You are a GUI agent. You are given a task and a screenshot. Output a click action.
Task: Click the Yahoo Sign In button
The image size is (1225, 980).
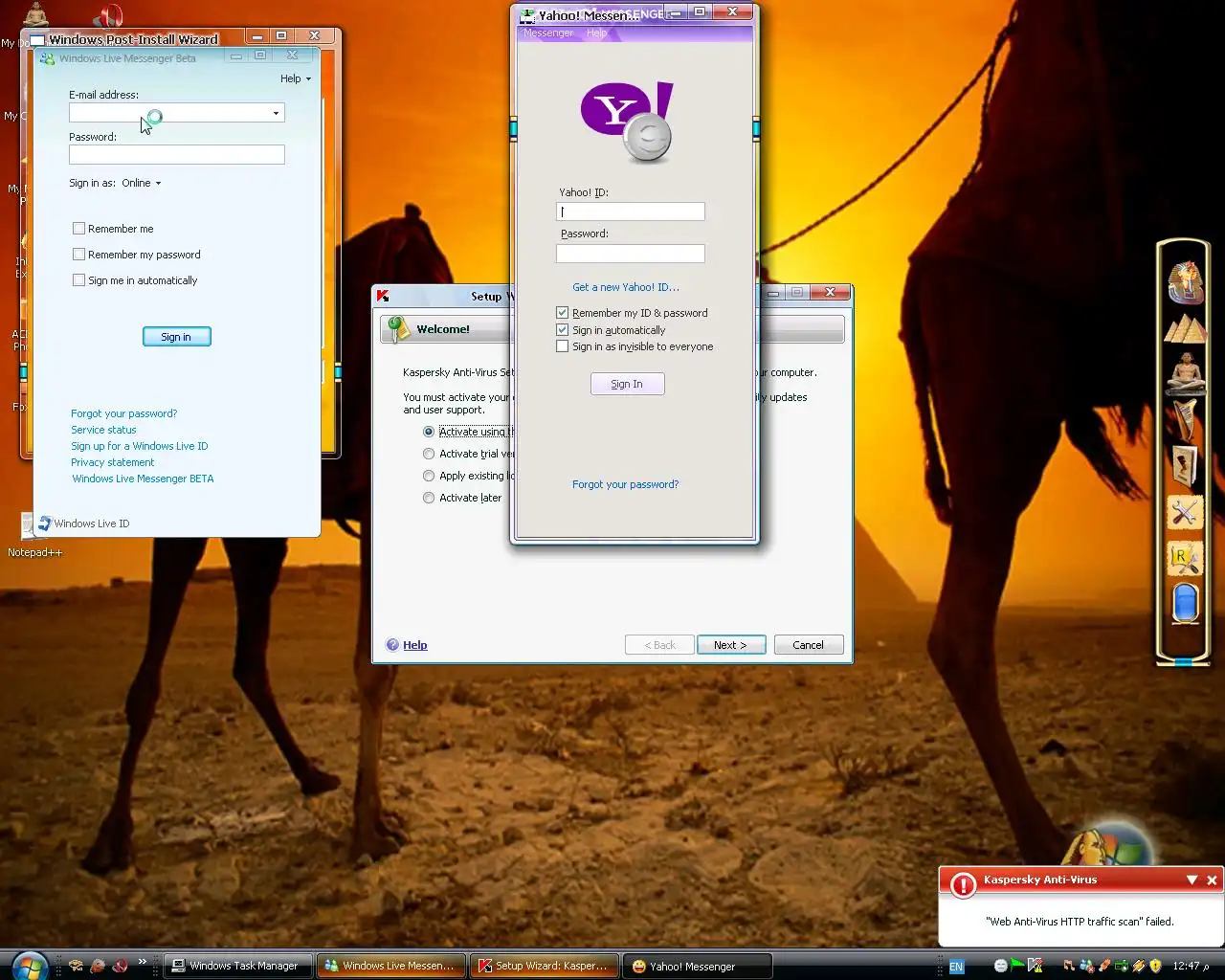coord(627,384)
